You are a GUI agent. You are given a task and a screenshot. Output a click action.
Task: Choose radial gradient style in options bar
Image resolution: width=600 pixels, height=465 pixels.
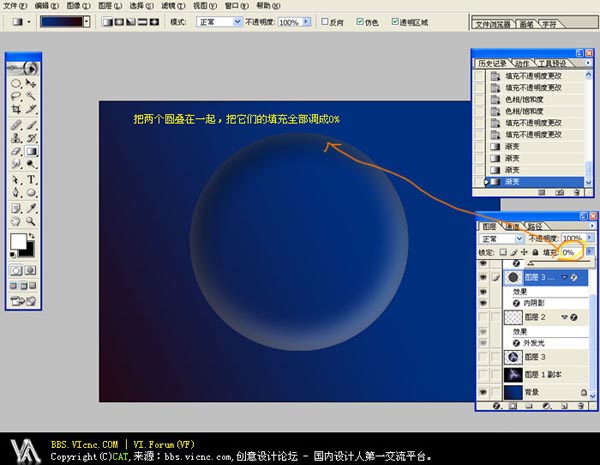coord(119,22)
